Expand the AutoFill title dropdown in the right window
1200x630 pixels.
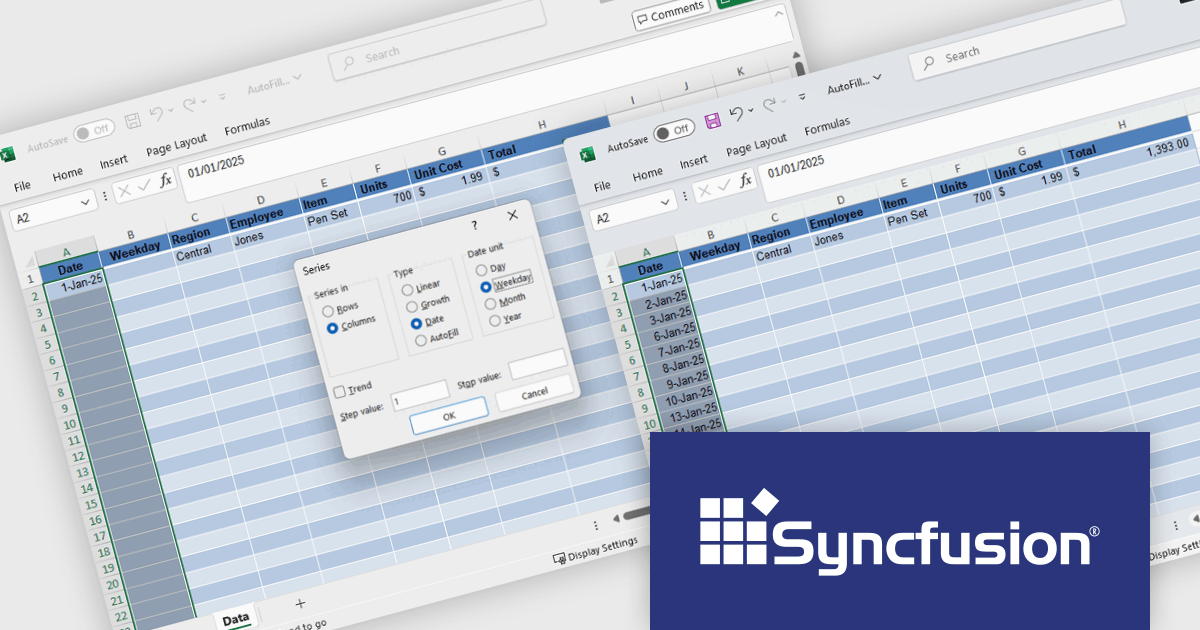pyautogui.click(x=878, y=77)
